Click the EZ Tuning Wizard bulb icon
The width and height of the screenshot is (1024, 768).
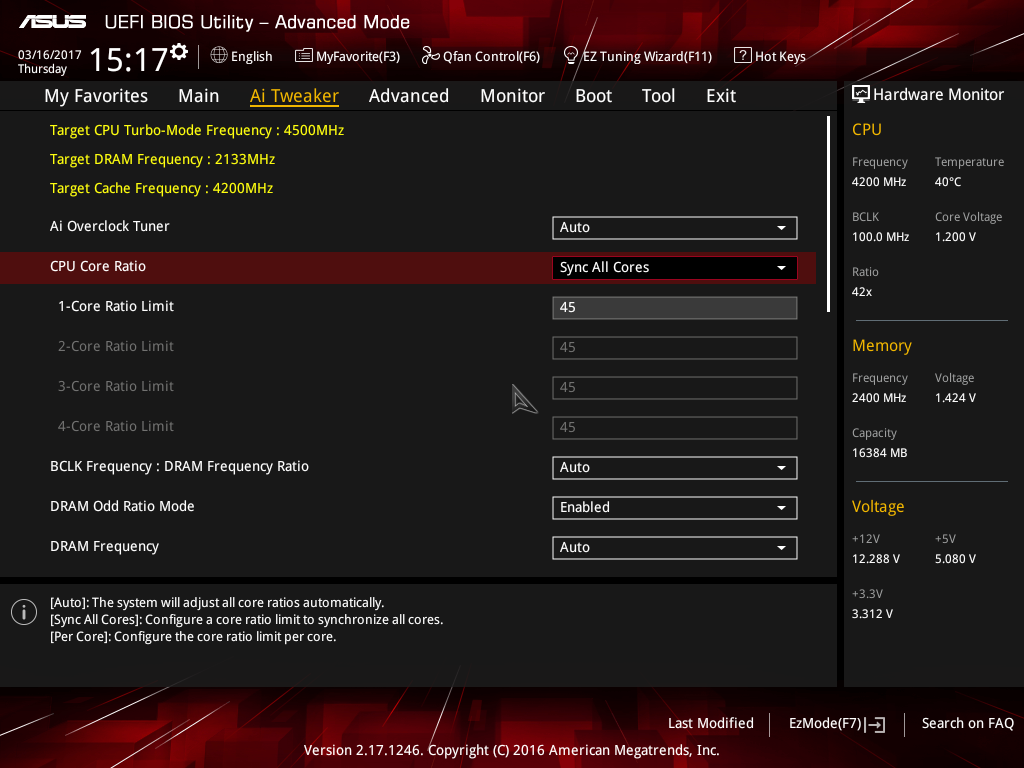pyautogui.click(x=570, y=56)
